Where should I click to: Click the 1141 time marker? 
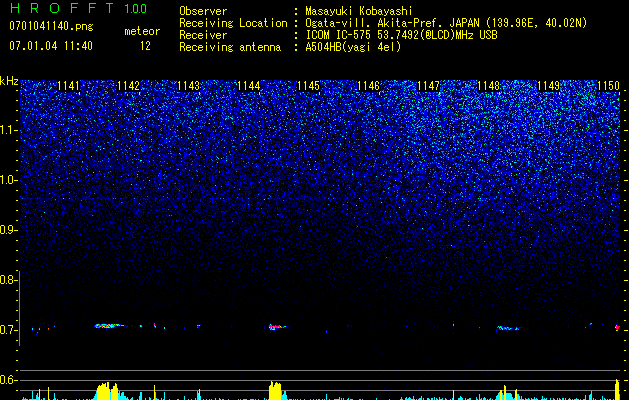tap(69, 86)
